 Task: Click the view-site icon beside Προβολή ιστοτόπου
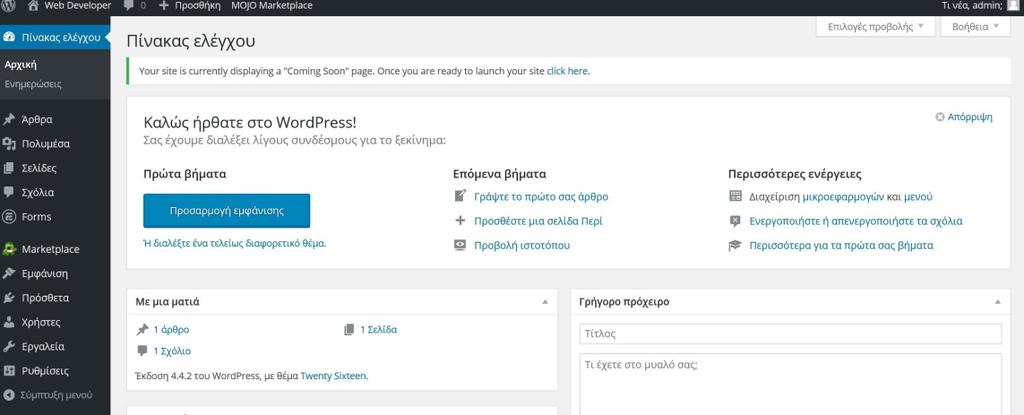(460, 245)
